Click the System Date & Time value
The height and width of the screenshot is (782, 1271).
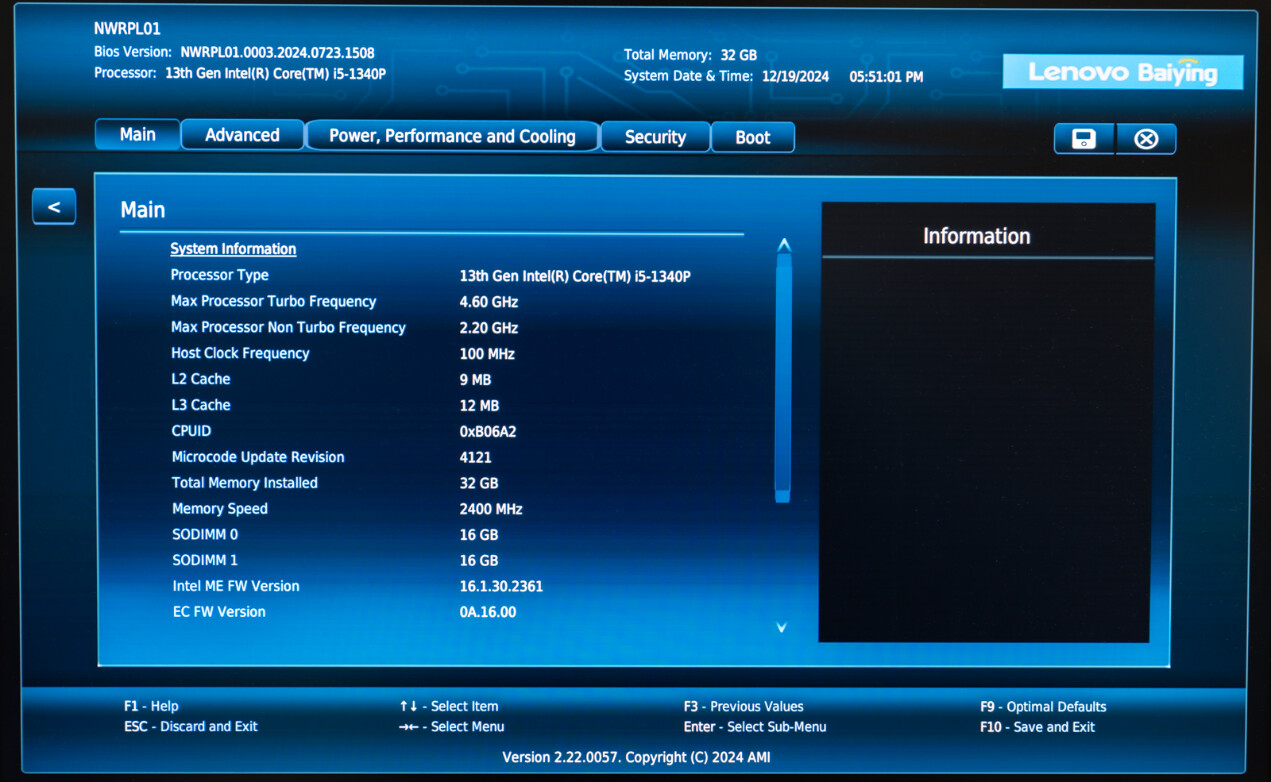(842, 76)
